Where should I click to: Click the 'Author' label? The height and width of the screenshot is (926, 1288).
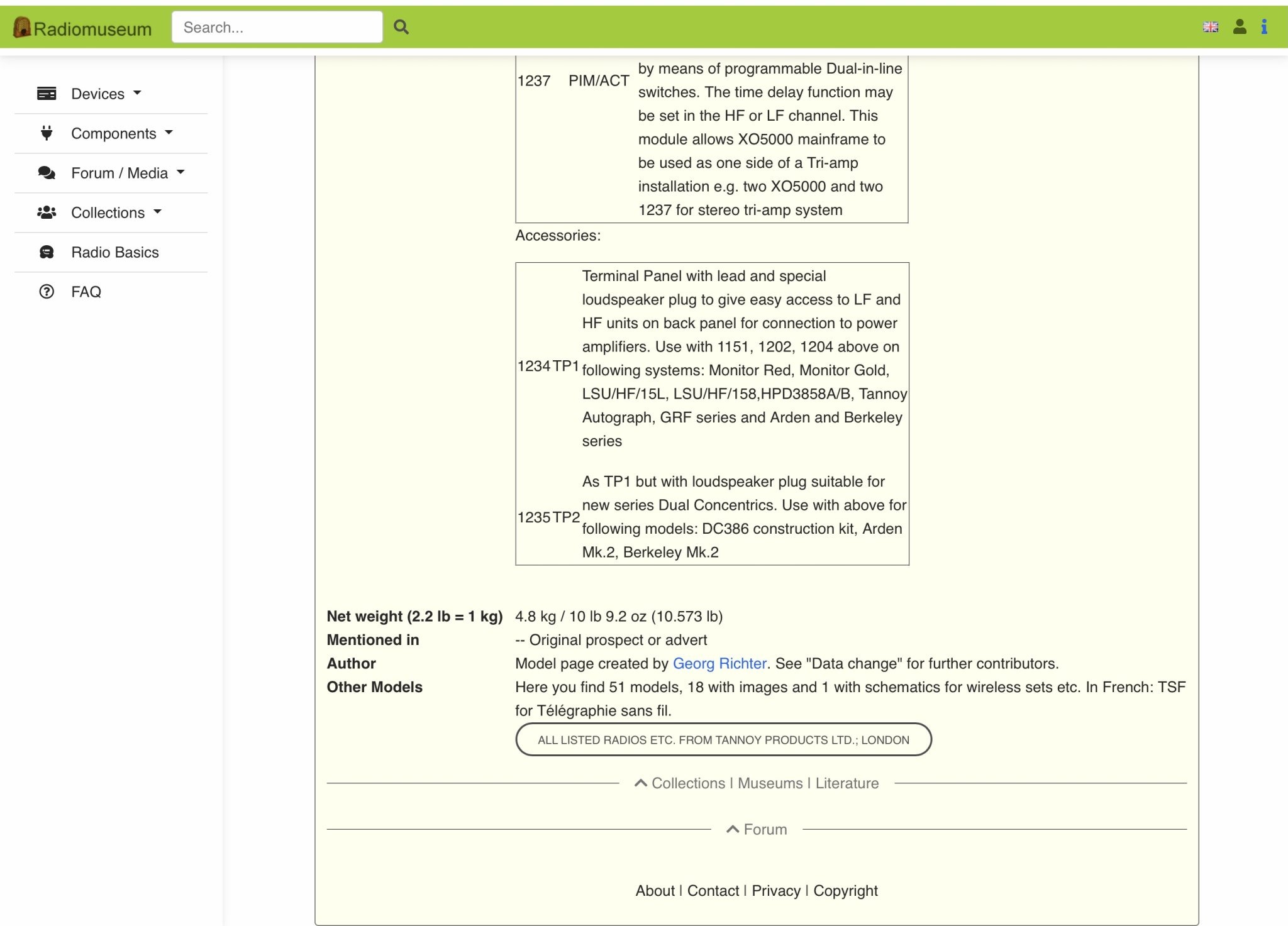click(351, 663)
